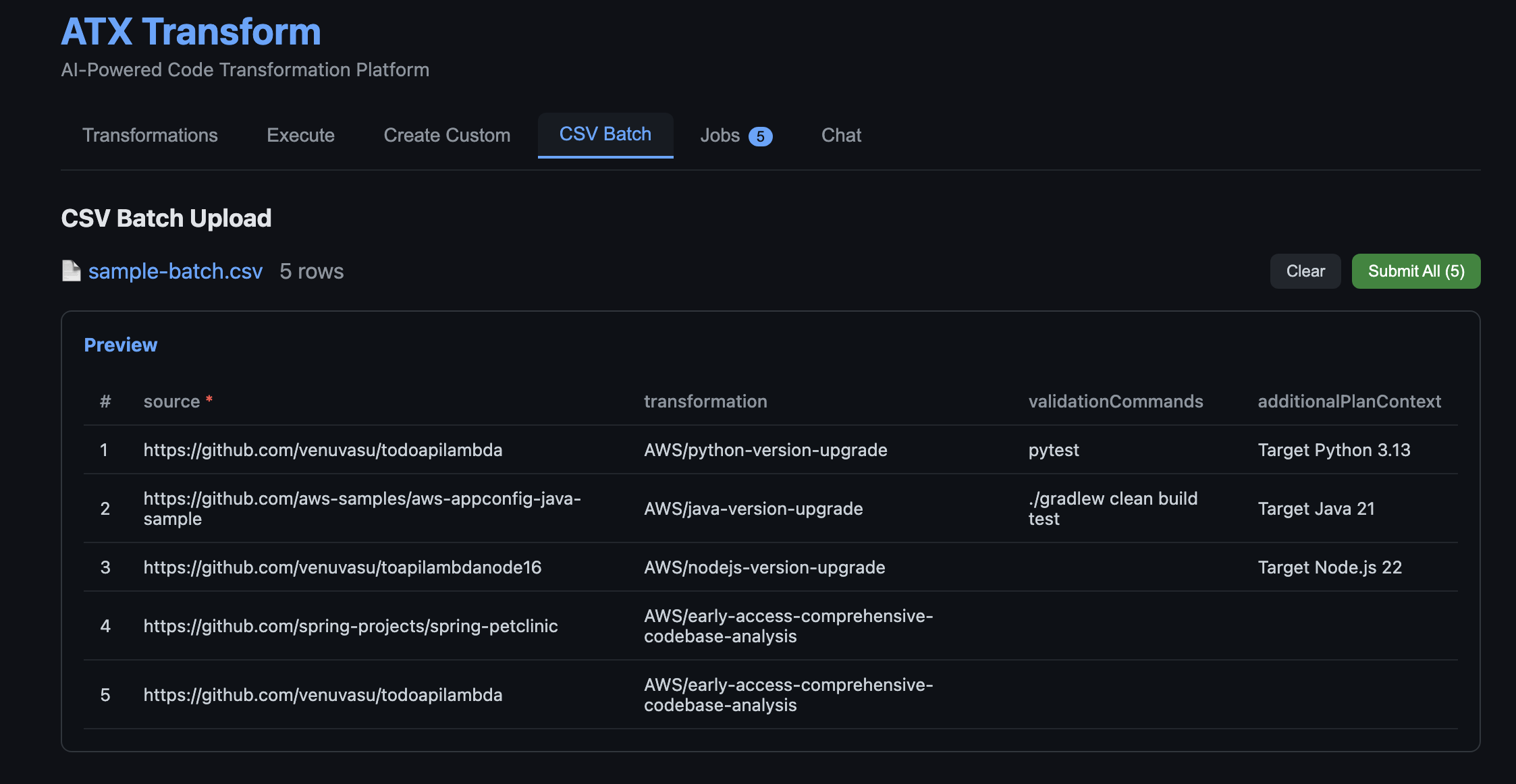Select the toapilambdanode16 source URL
The height and width of the screenshot is (784, 1516).
point(342,567)
